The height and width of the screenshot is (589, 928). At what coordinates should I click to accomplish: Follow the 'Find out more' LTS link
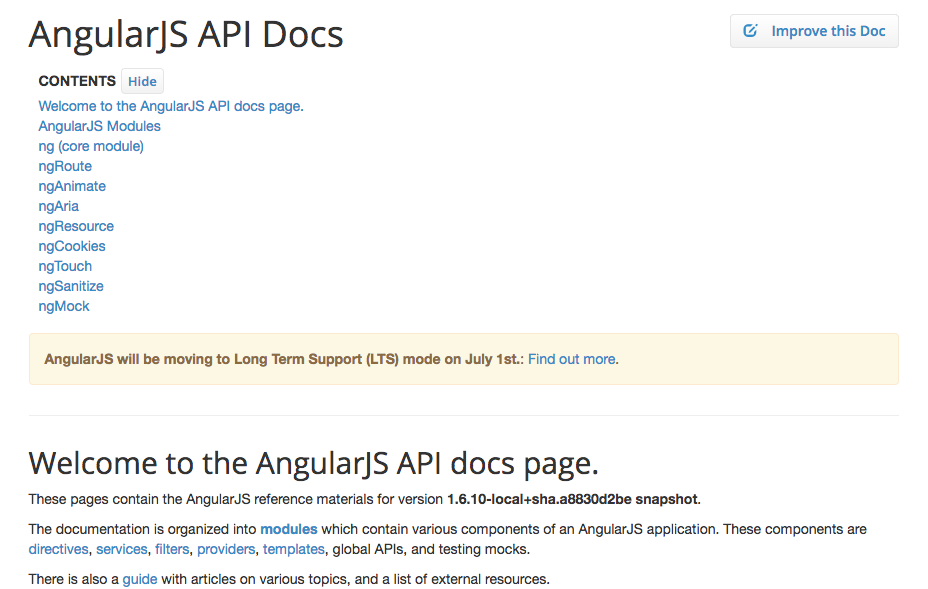[x=572, y=359]
